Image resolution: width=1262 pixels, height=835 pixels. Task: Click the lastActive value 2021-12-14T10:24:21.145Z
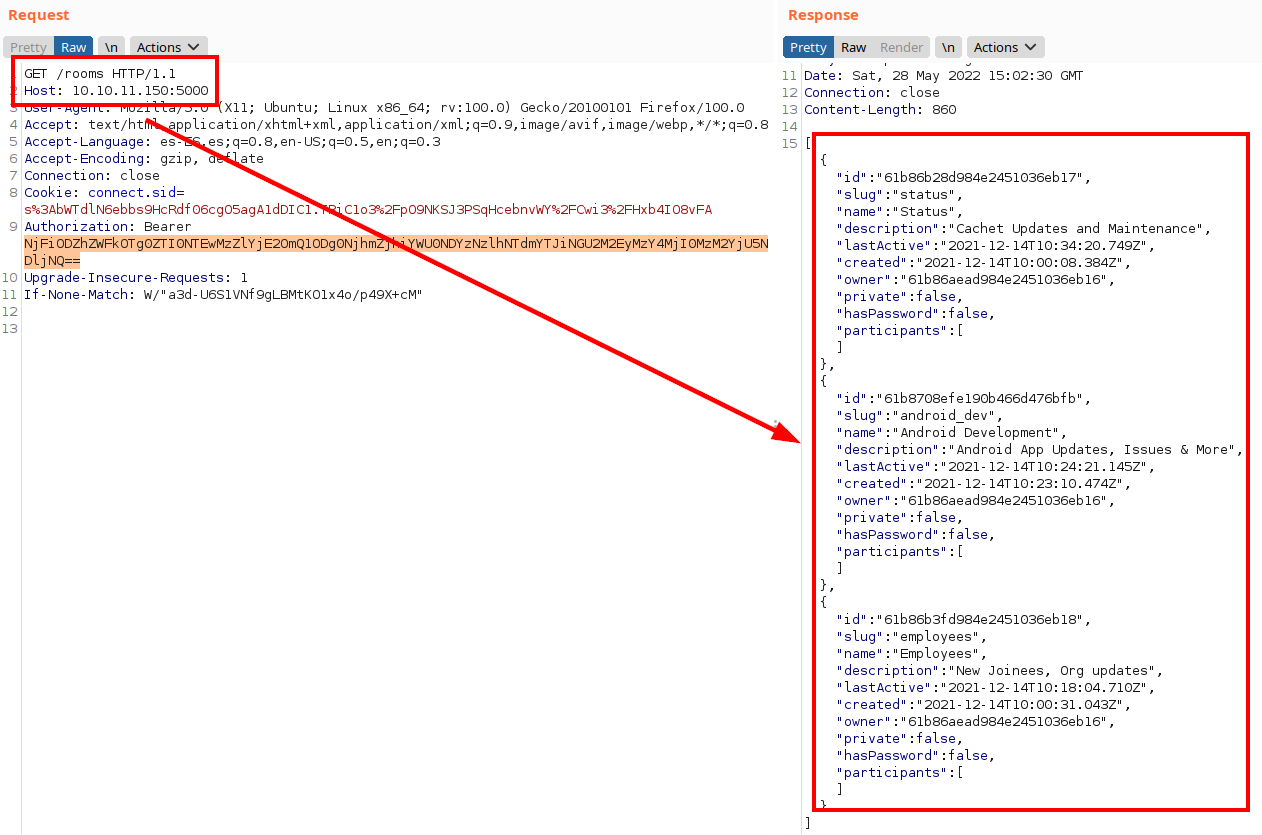coord(1044,467)
